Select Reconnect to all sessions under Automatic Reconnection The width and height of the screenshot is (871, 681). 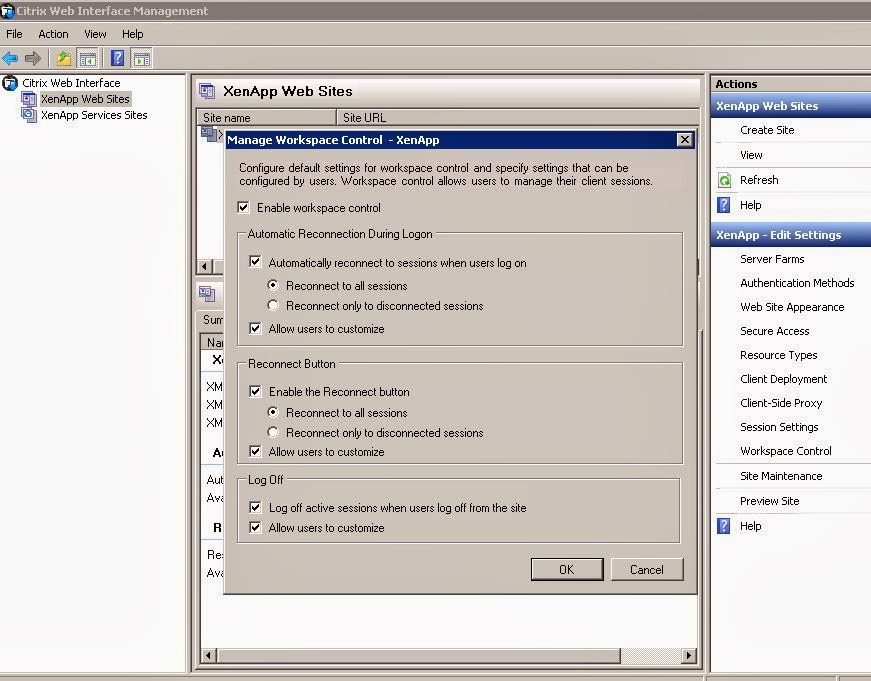point(273,285)
